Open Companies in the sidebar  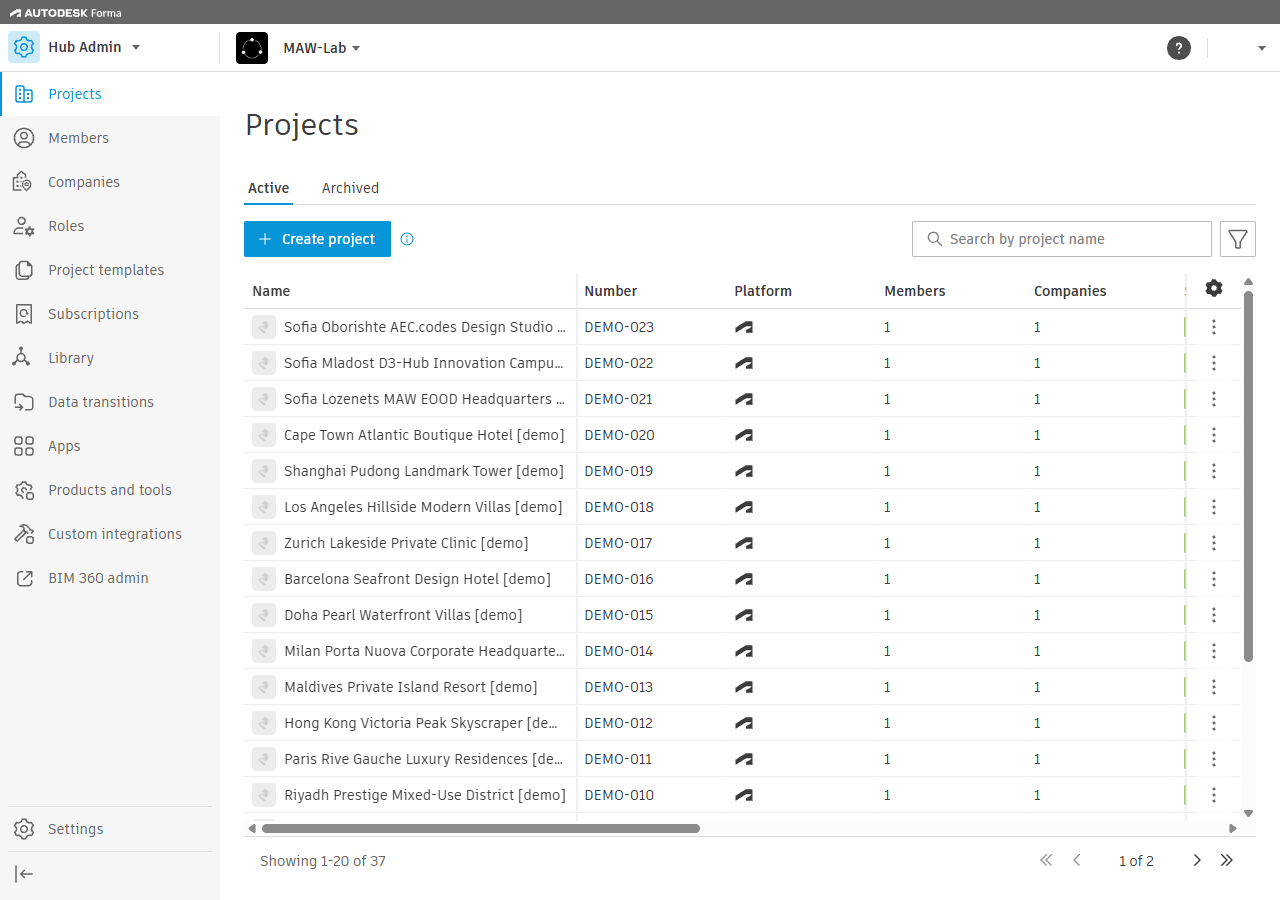pos(110,182)
